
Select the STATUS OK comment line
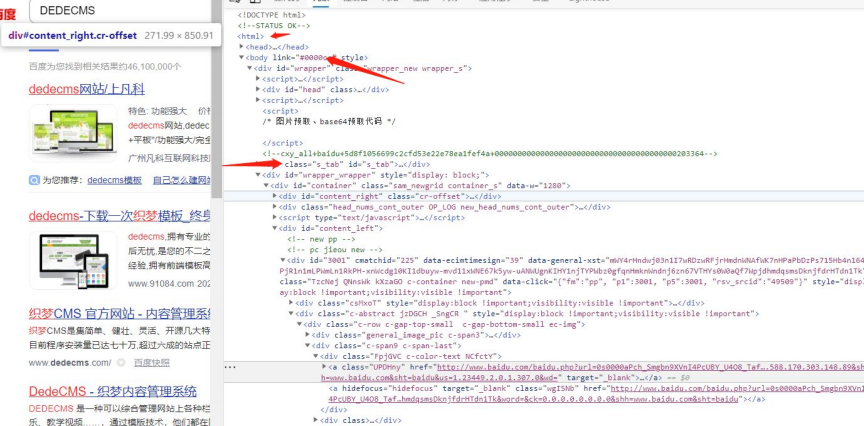[x=274, y=25]
